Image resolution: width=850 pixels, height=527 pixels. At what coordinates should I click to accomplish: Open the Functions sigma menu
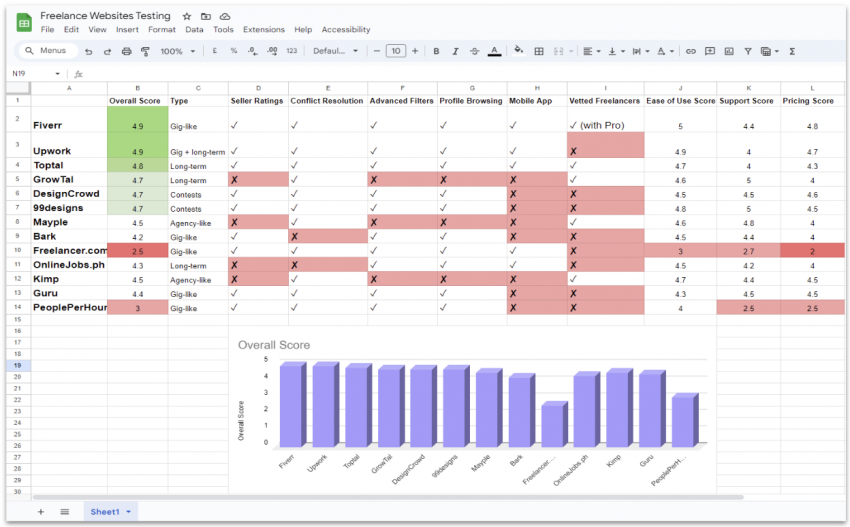click(x=792, y=51)
